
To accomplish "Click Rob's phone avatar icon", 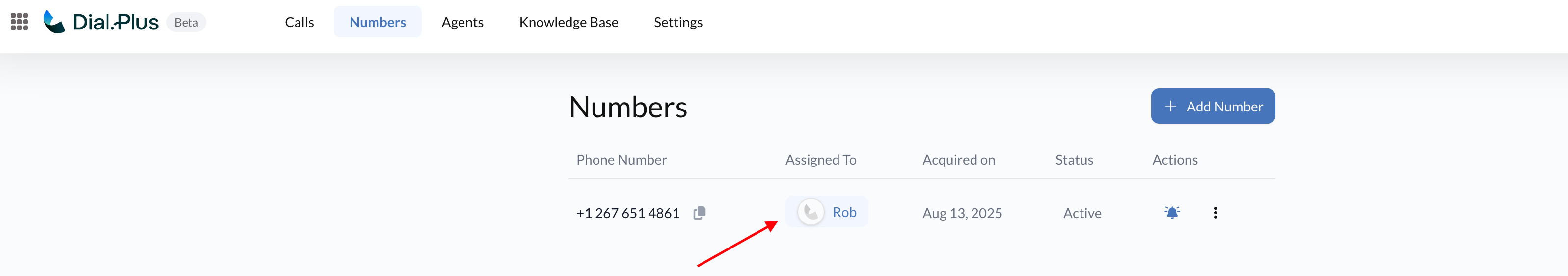I will click(811, 212).
